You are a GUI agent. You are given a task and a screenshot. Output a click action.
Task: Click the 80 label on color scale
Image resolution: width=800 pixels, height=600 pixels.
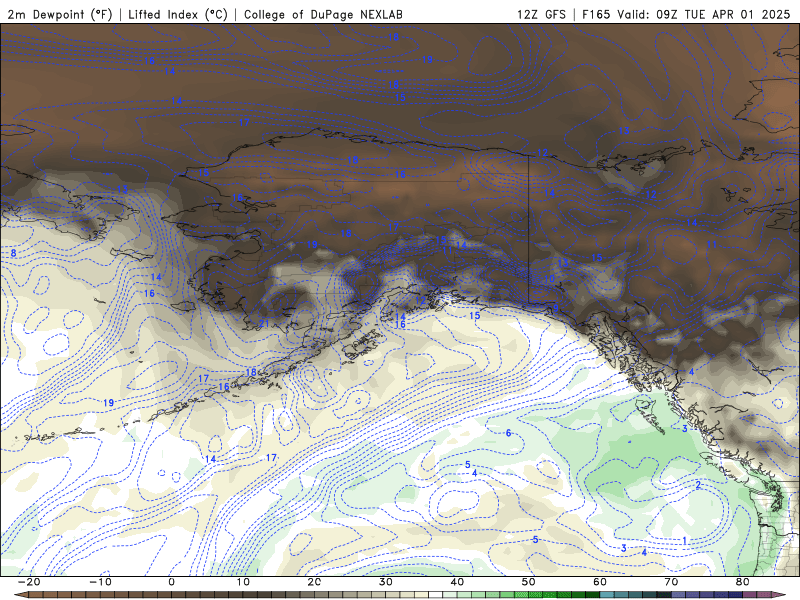tap(743, 582)
